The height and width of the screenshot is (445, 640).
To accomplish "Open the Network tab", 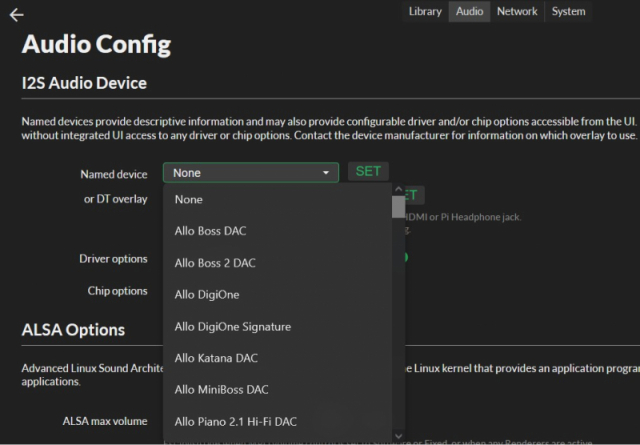I will coord(517,11).
